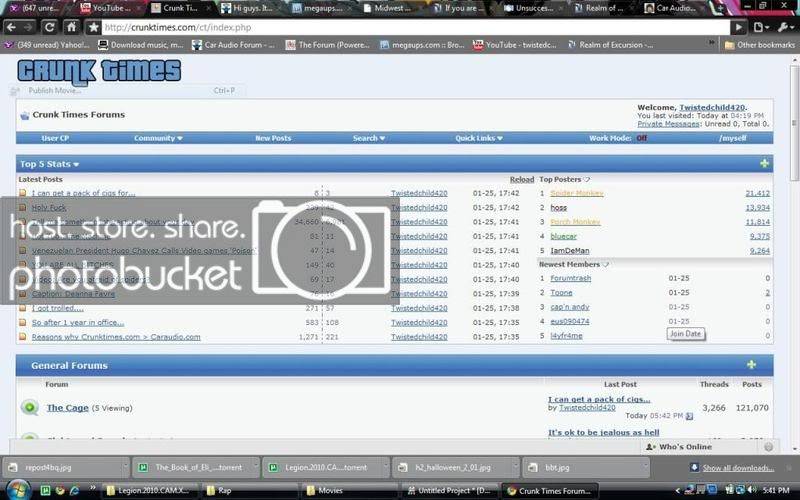Click the address bar URL field

415,28
